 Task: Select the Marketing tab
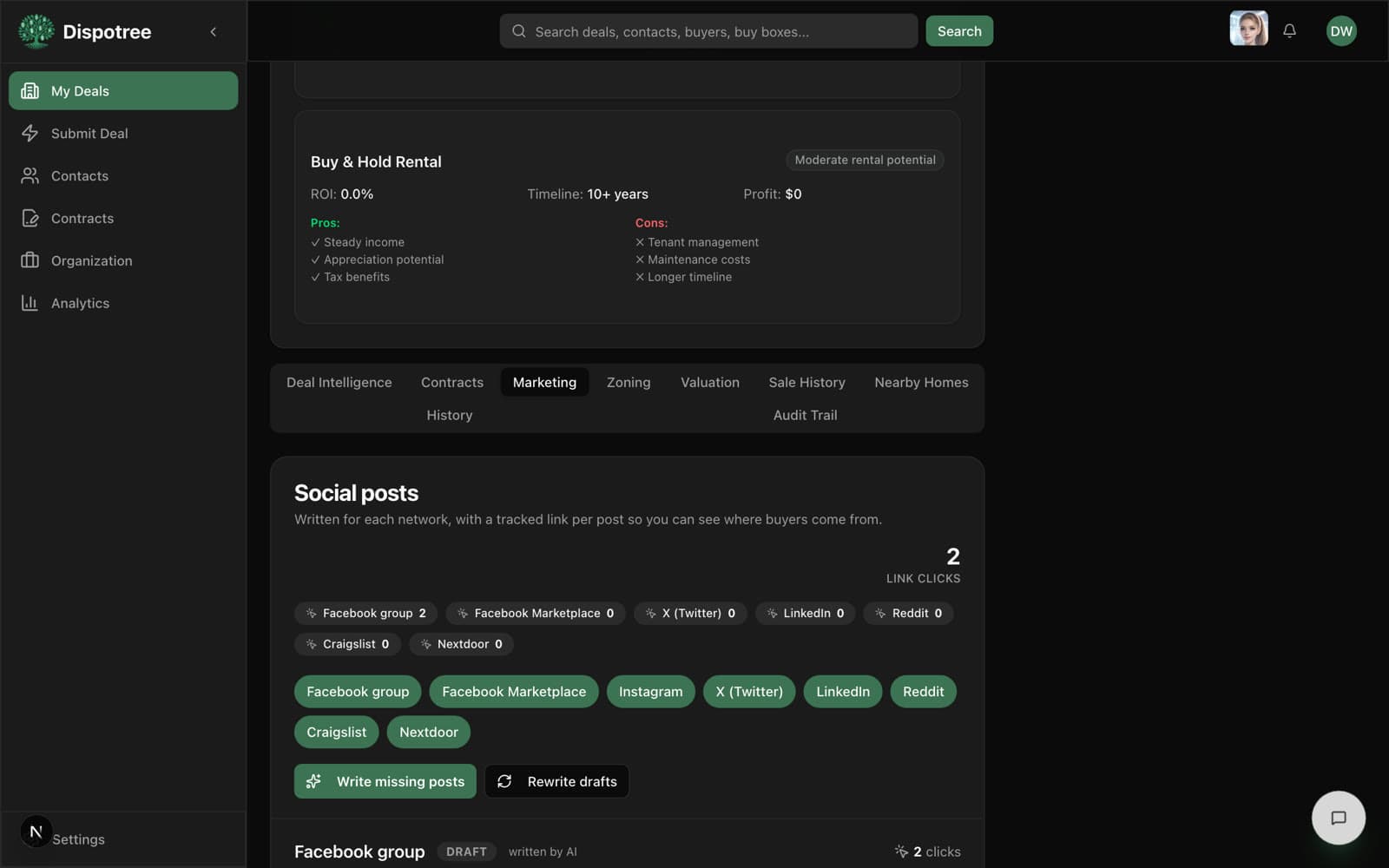544,382
